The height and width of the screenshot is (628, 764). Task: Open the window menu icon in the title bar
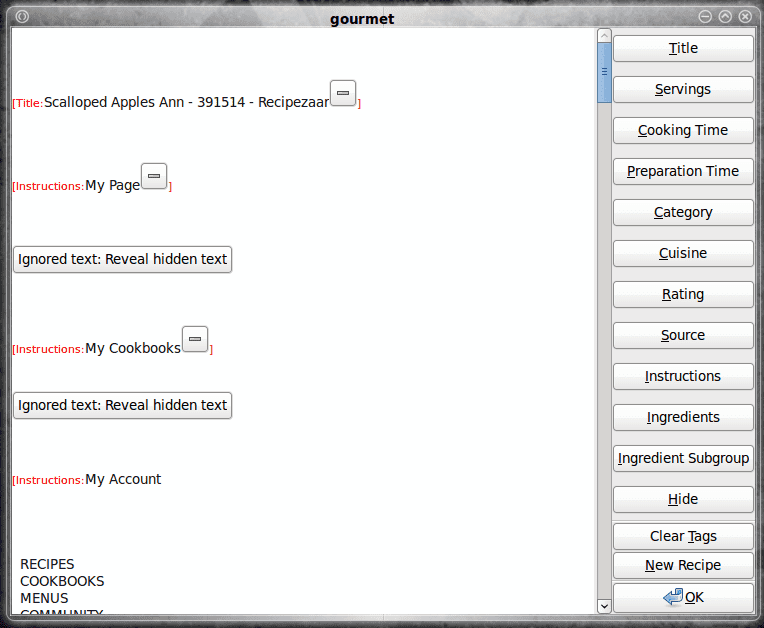[x=22, y=17]
